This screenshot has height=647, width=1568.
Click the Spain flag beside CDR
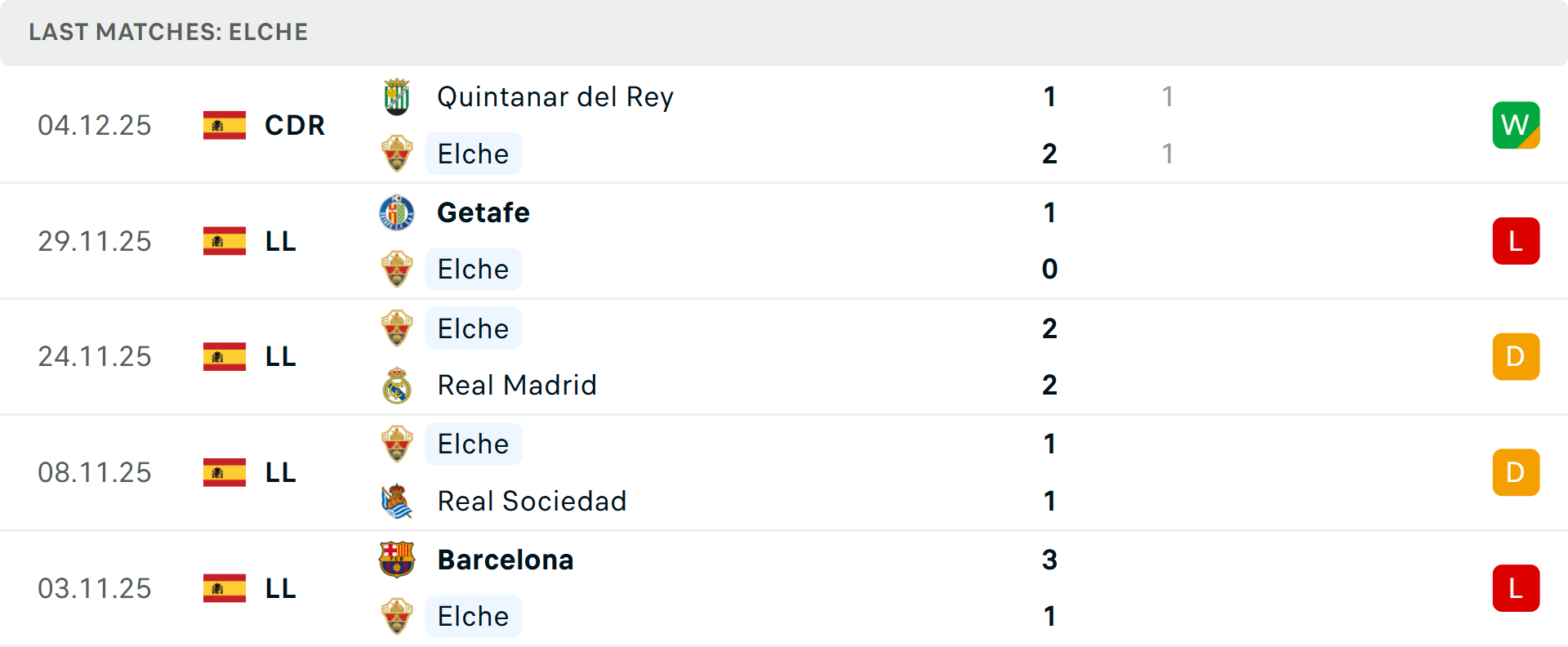coord(225,125)
